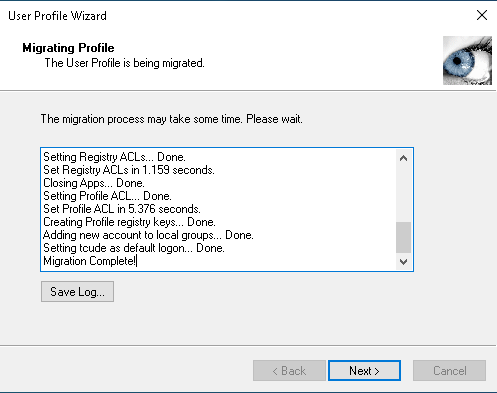
Task: Click the 'Setting Profile ACL... Done.' line
Action: click(108, 196)
